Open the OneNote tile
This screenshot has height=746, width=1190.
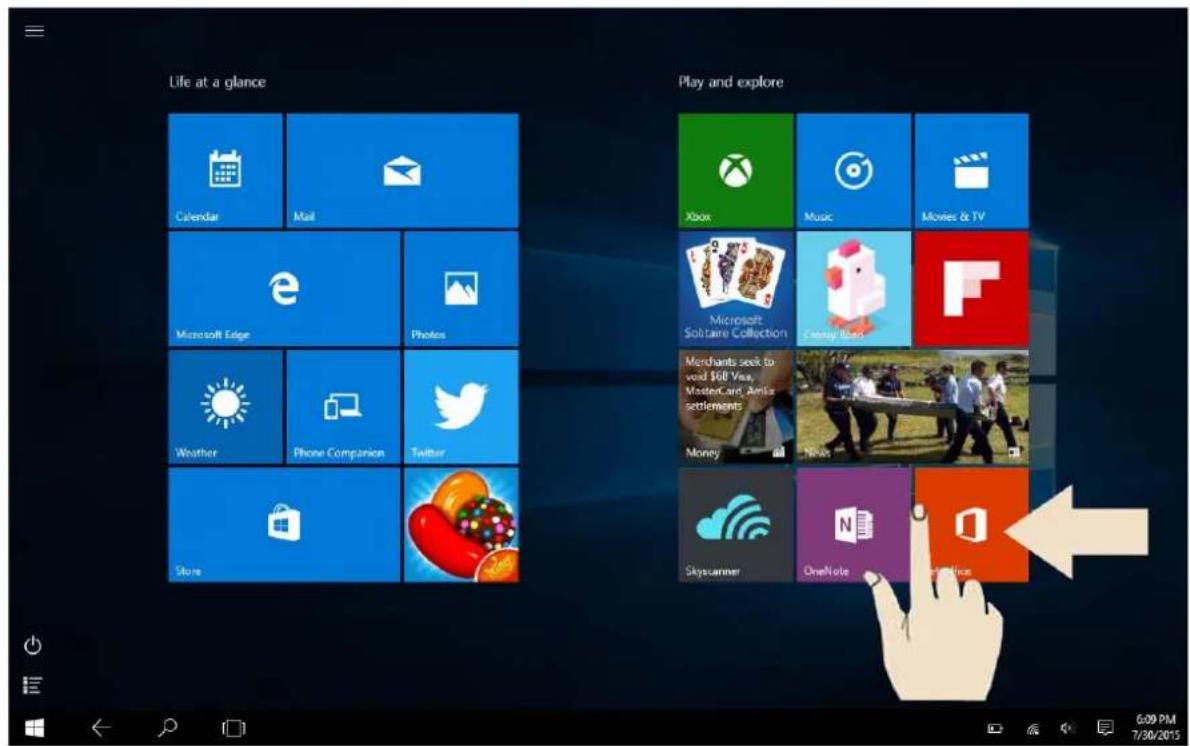[854, 525]
